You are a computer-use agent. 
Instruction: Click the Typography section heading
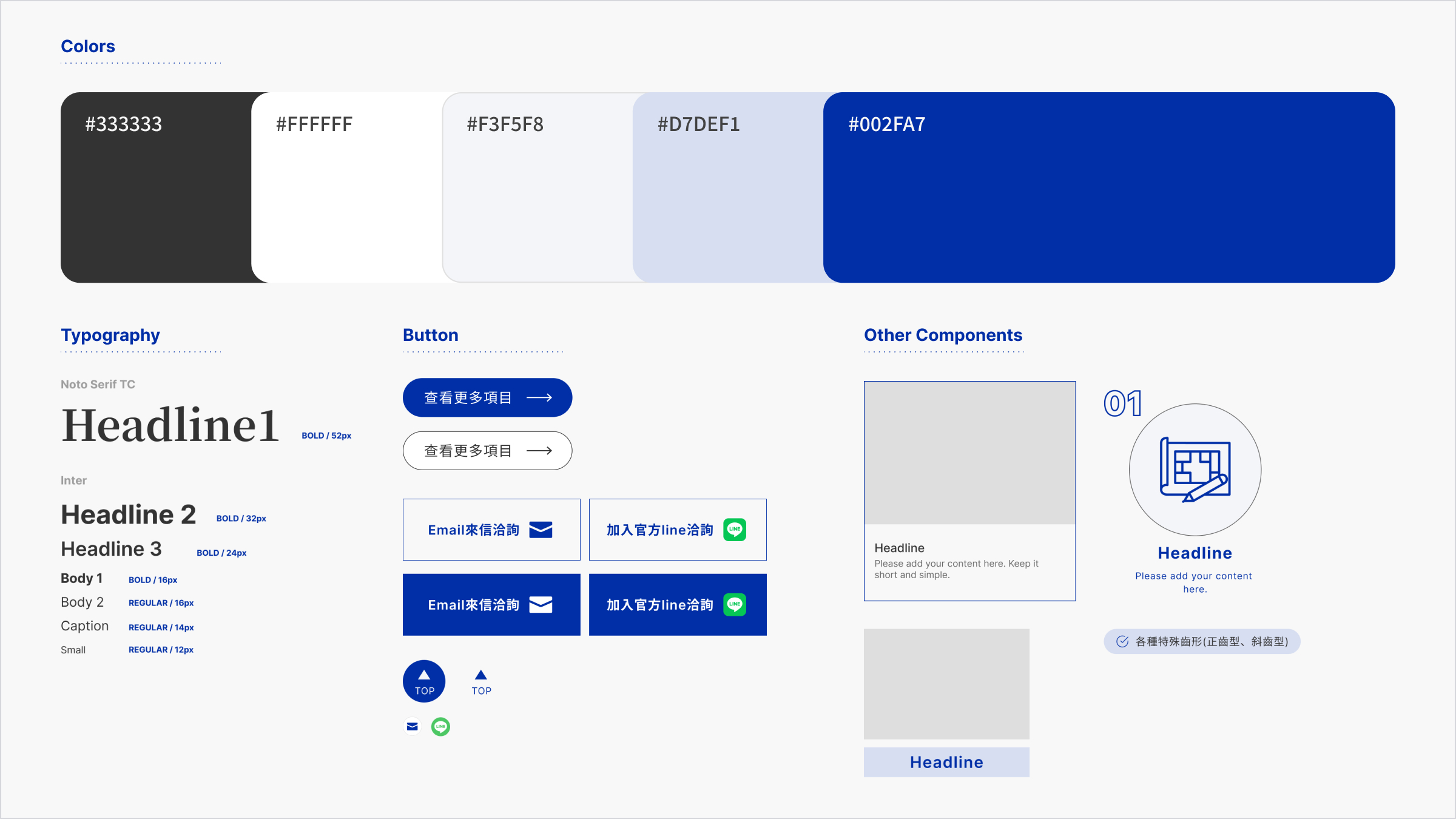[x=110, y=335]
